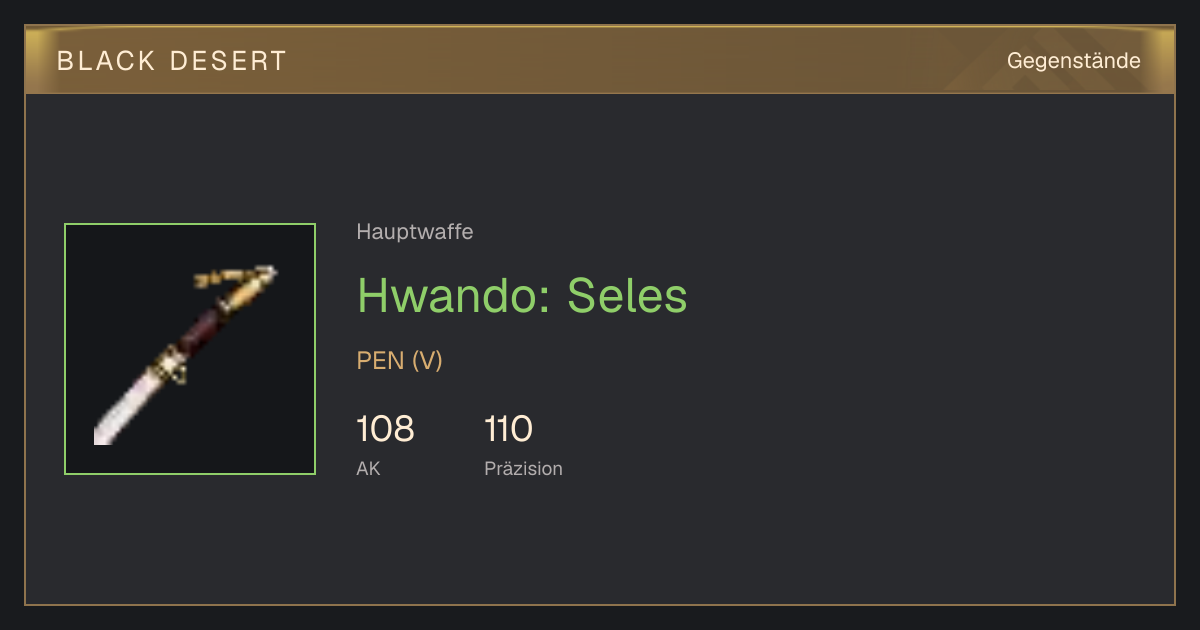1200x630 pixels.
Task: Open the Gegenstände category link
Action: (x=1074, y=61)
